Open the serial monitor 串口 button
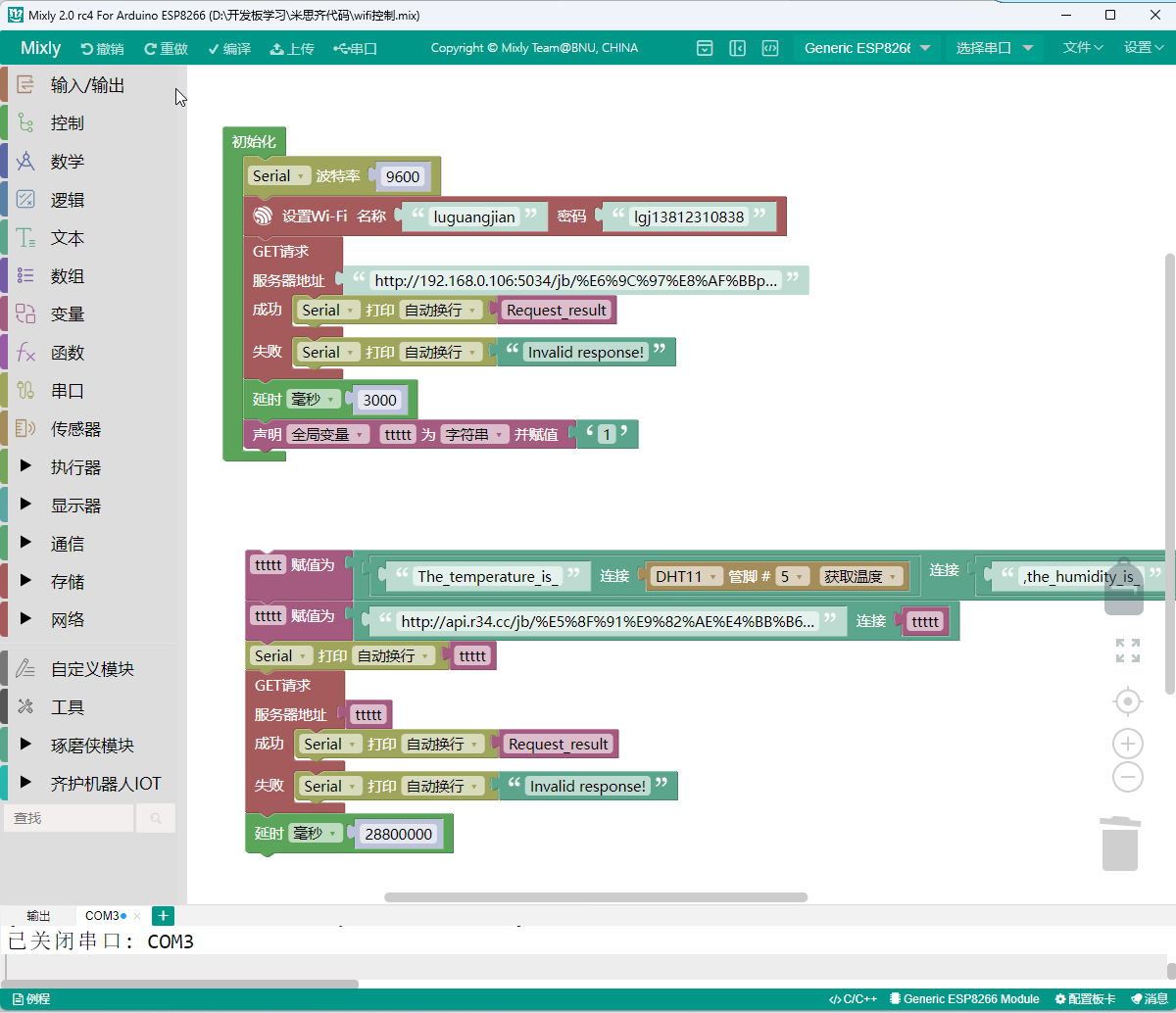Viewport: 1176px width, 1013px height. coord(355,48)
